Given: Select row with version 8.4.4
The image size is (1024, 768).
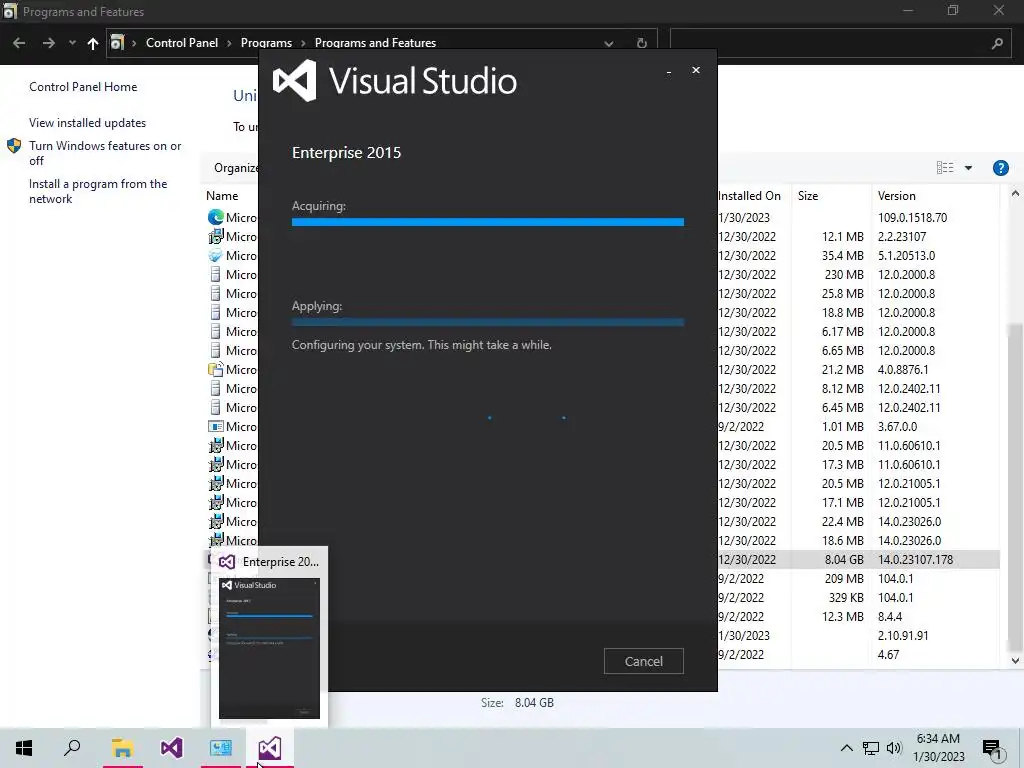Looking at the screenshot, I should (602, 616).
